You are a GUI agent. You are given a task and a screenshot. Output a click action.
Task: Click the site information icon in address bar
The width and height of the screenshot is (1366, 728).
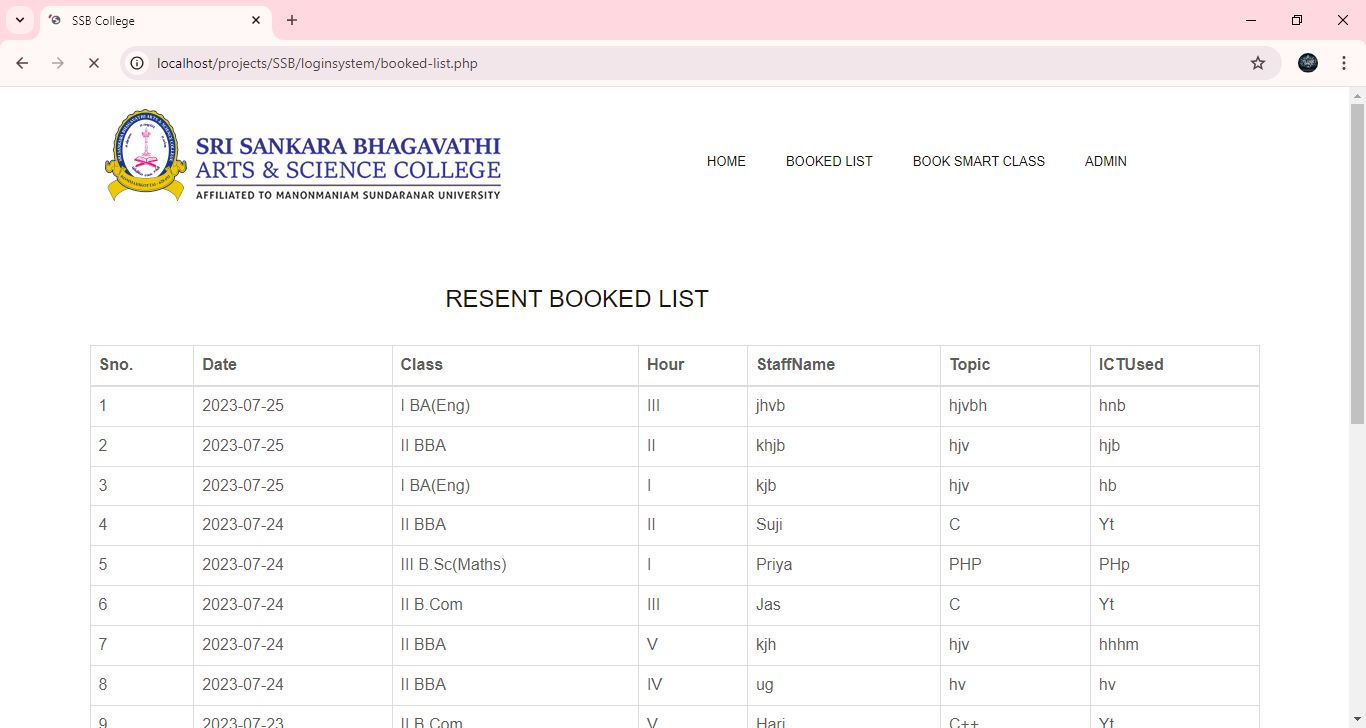136,62
